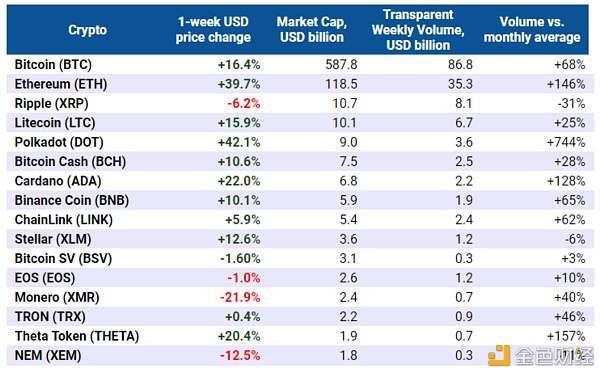Click the Polkadot +744% volume value

(x=566, y=142)
